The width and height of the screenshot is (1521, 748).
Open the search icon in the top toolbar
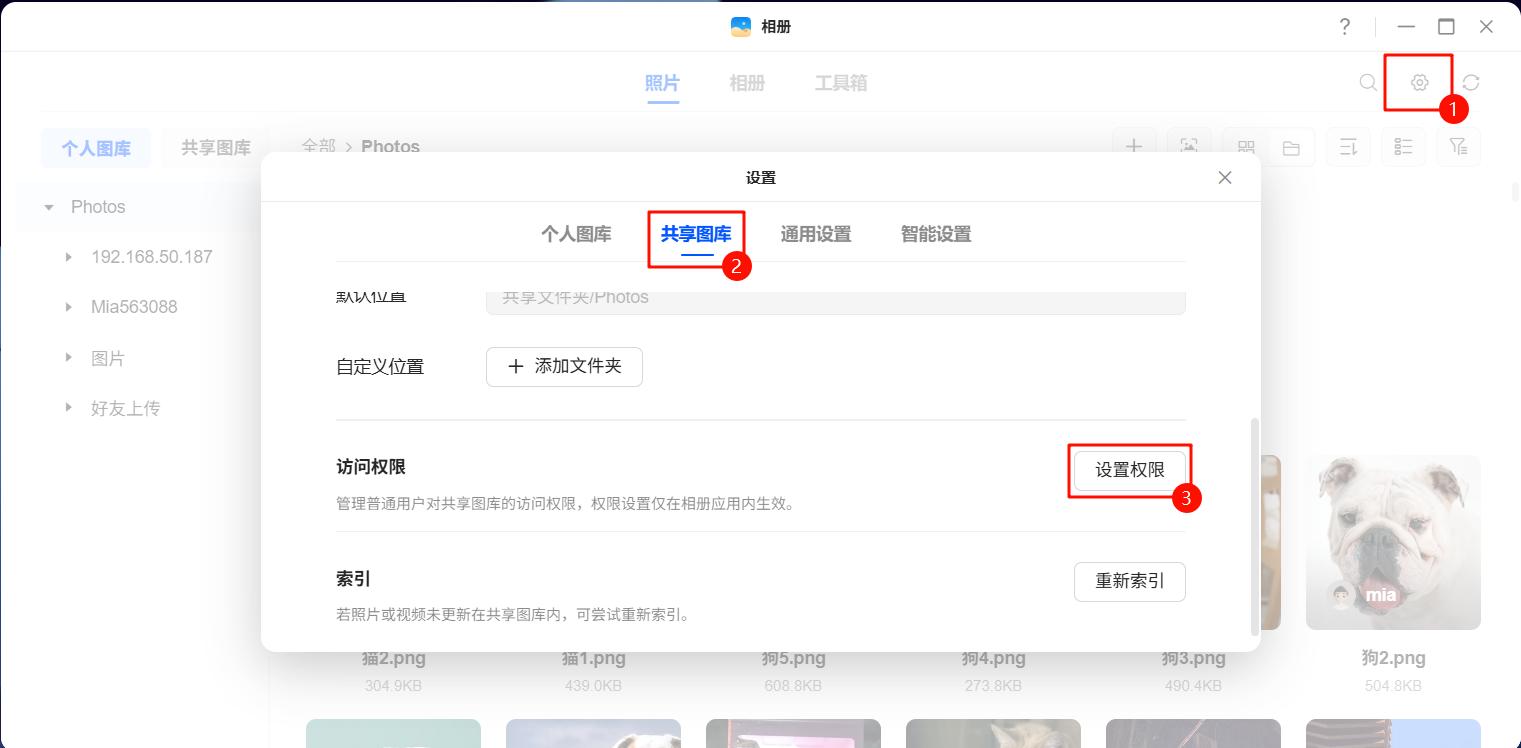click(1367, 83)
